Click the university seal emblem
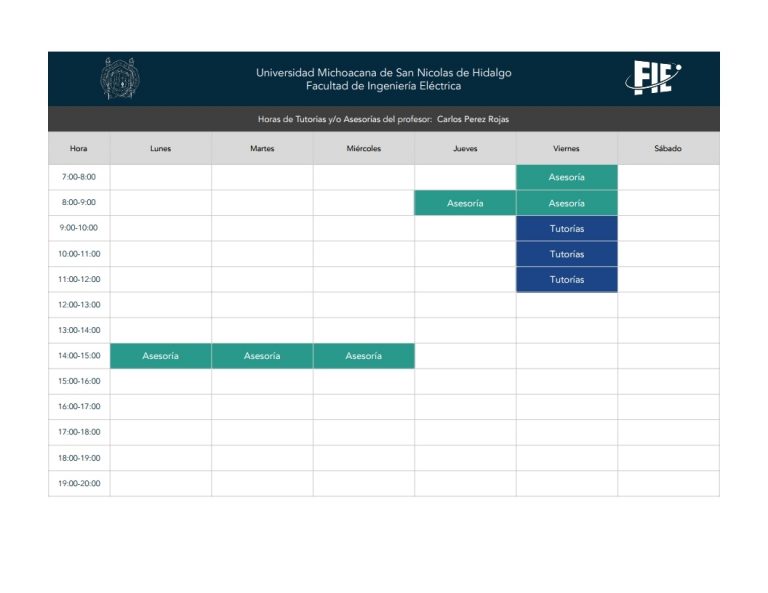This screenshot has height=593, width=768. [x=120, y=78]
